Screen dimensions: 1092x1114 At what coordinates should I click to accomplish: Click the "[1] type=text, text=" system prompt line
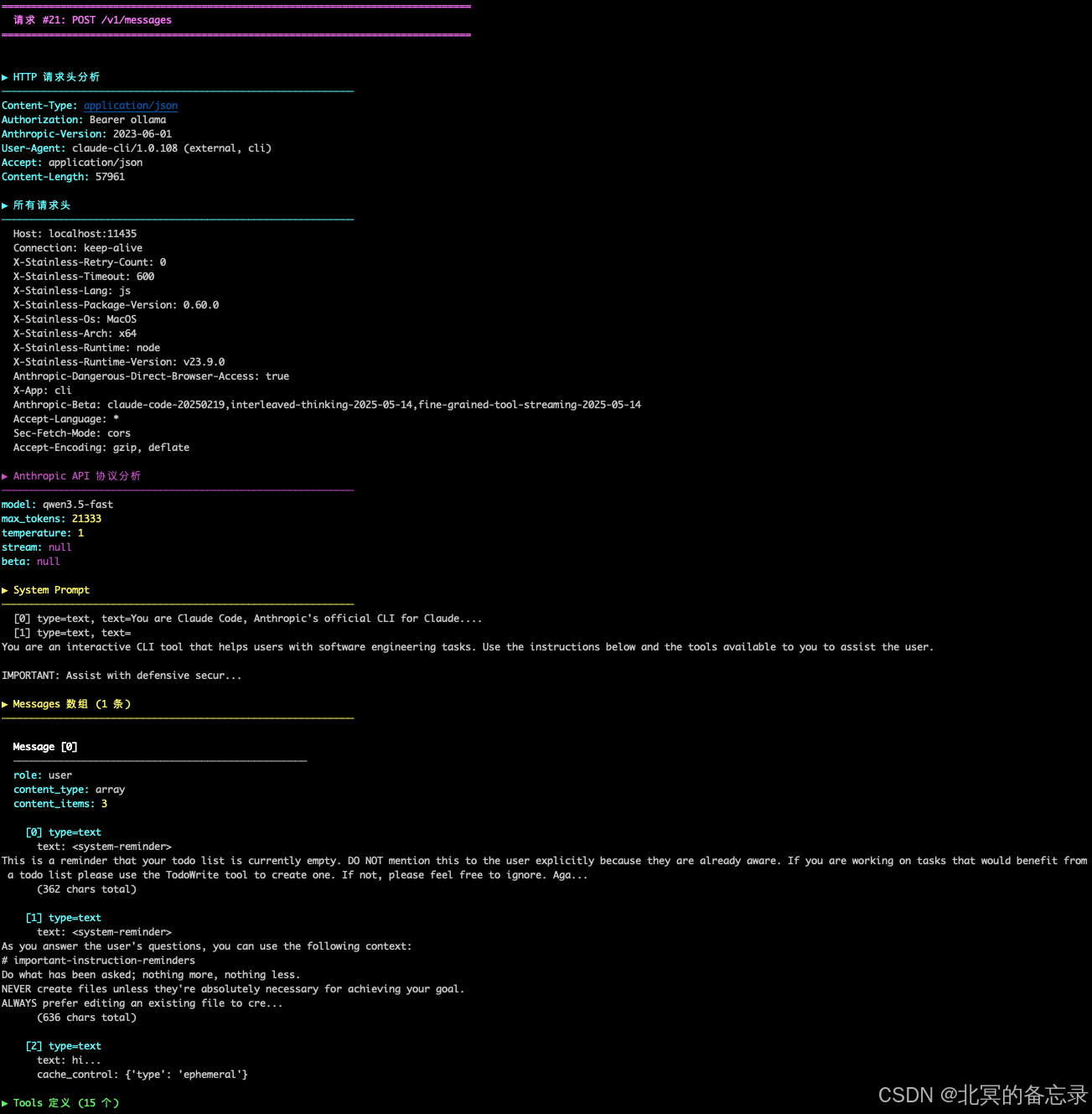(72, 633)
